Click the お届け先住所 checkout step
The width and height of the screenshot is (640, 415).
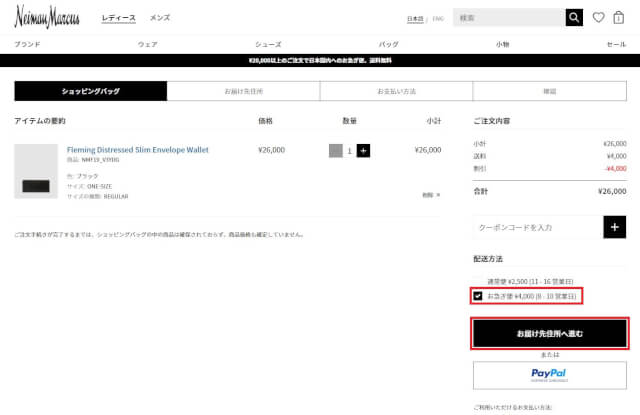pos(244,91)
